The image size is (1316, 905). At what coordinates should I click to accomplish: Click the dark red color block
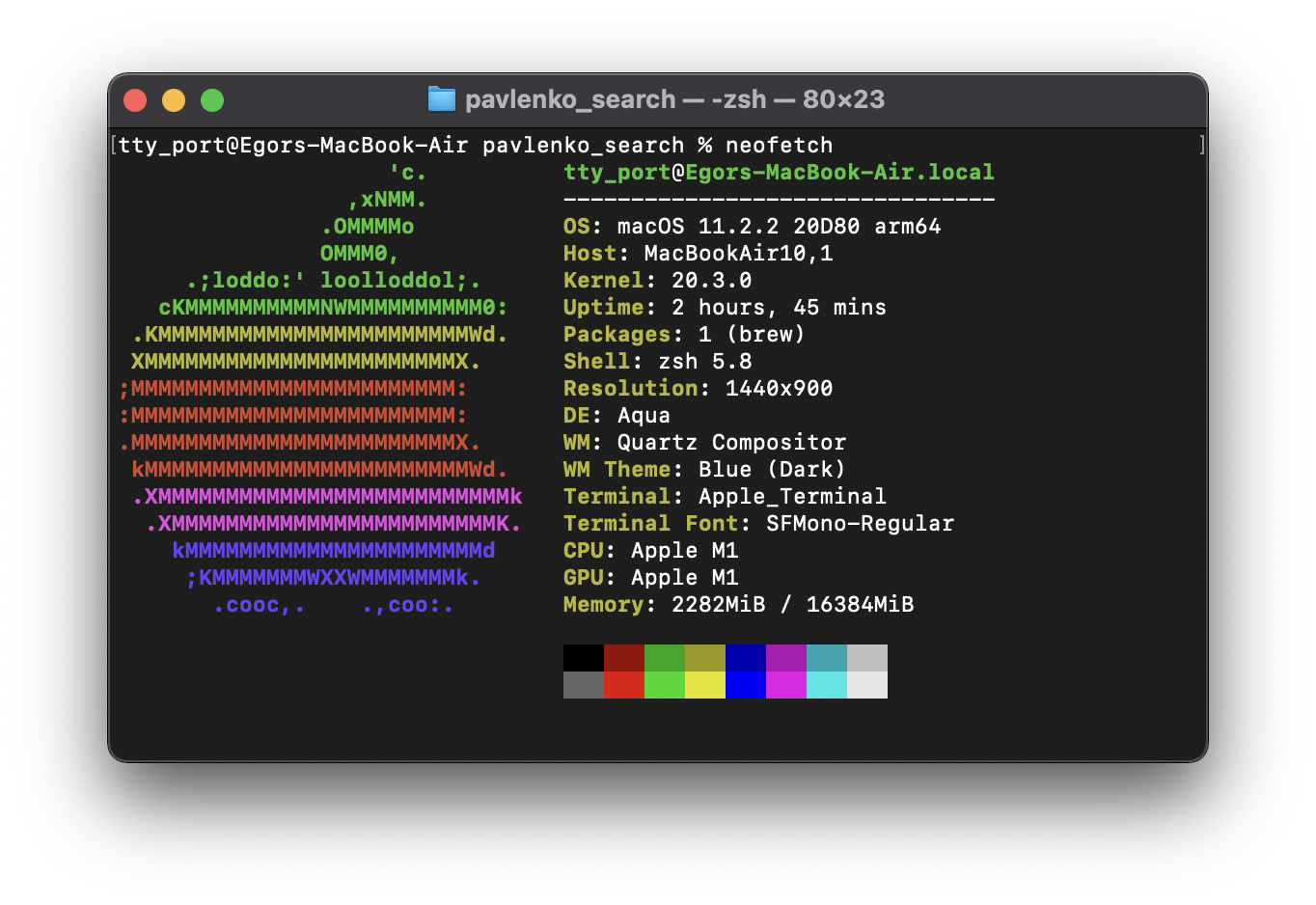point(624,658)
